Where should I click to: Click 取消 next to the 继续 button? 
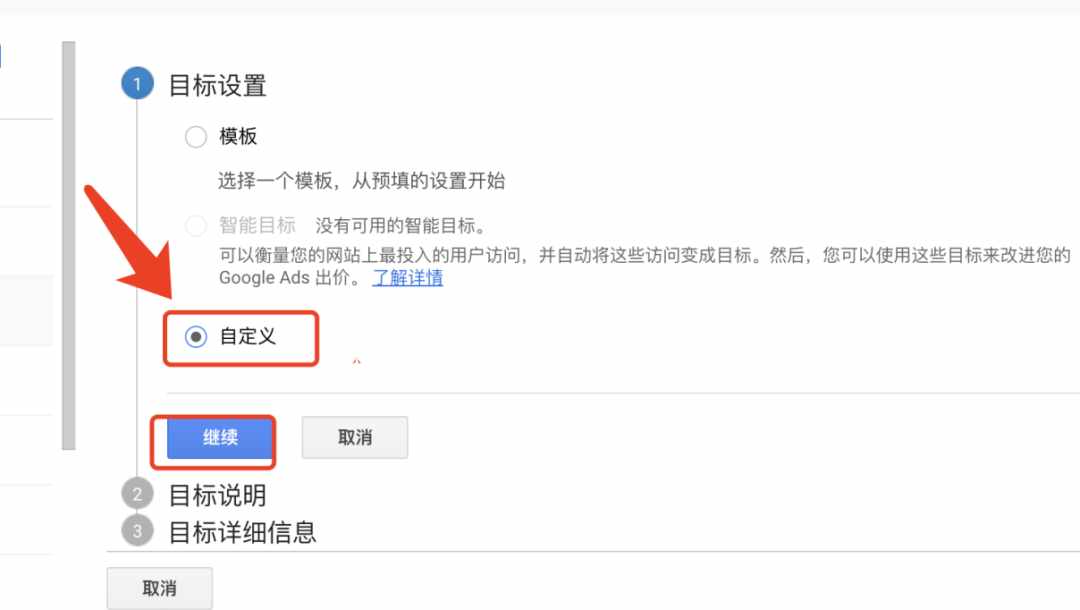point(355,437)
